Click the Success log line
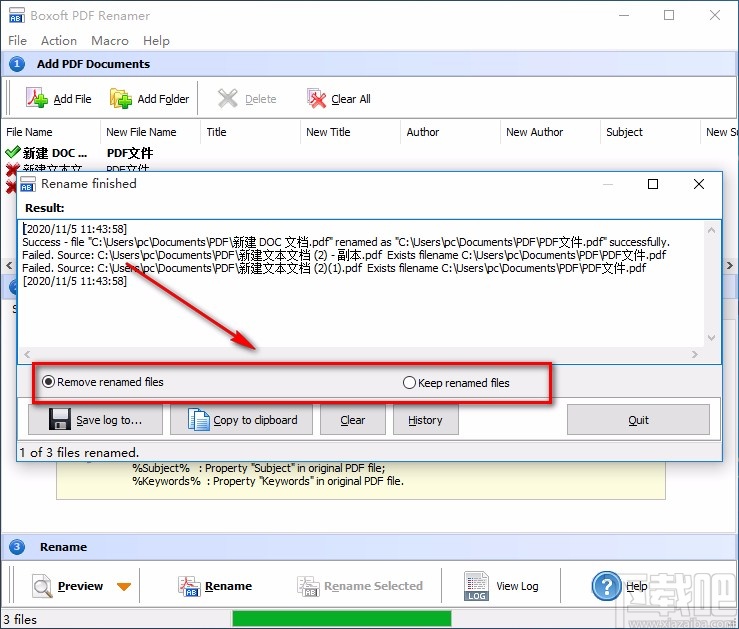Image resolution: width=739 pixels, height=629 pixels. pos(345,242)
